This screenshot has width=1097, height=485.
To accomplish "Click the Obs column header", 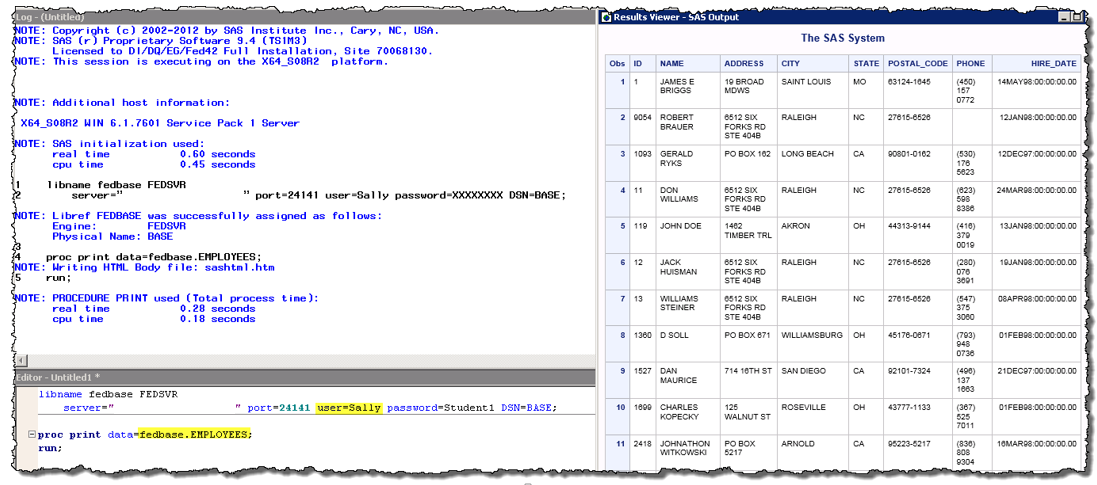I will coord(617,63).
